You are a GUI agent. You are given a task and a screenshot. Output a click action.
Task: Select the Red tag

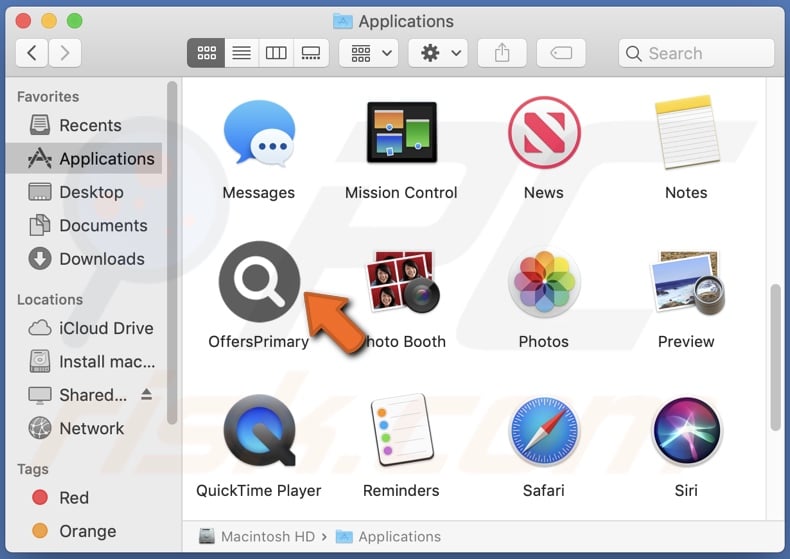84,498
